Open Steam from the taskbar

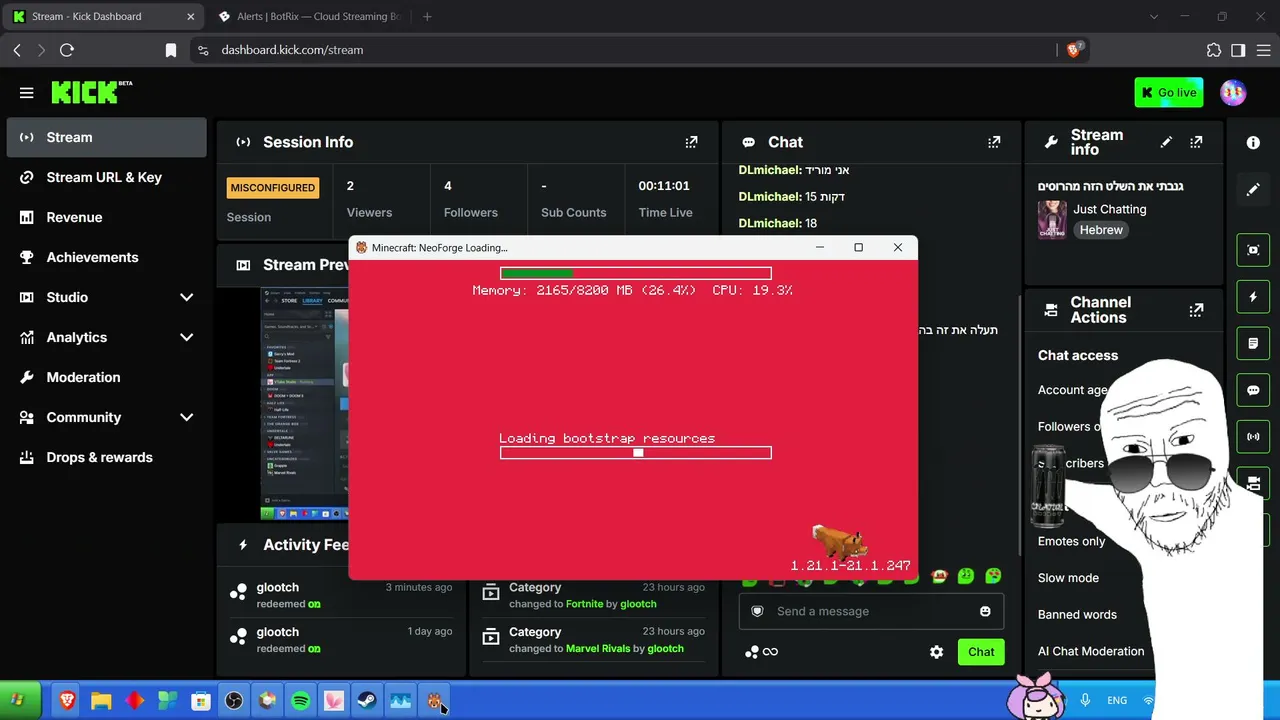pos(367,701)
